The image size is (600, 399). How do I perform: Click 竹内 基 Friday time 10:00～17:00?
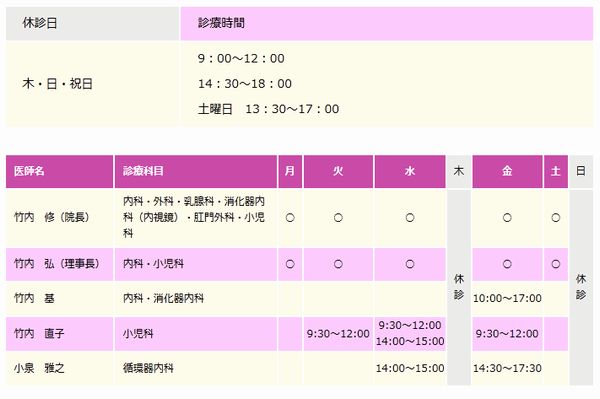pyautogui.click(x=507, y=298)
